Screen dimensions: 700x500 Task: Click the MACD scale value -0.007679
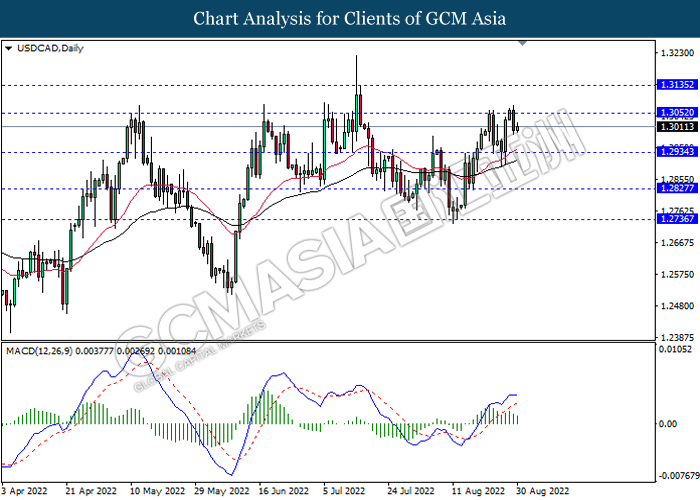(x=679, y=476)
